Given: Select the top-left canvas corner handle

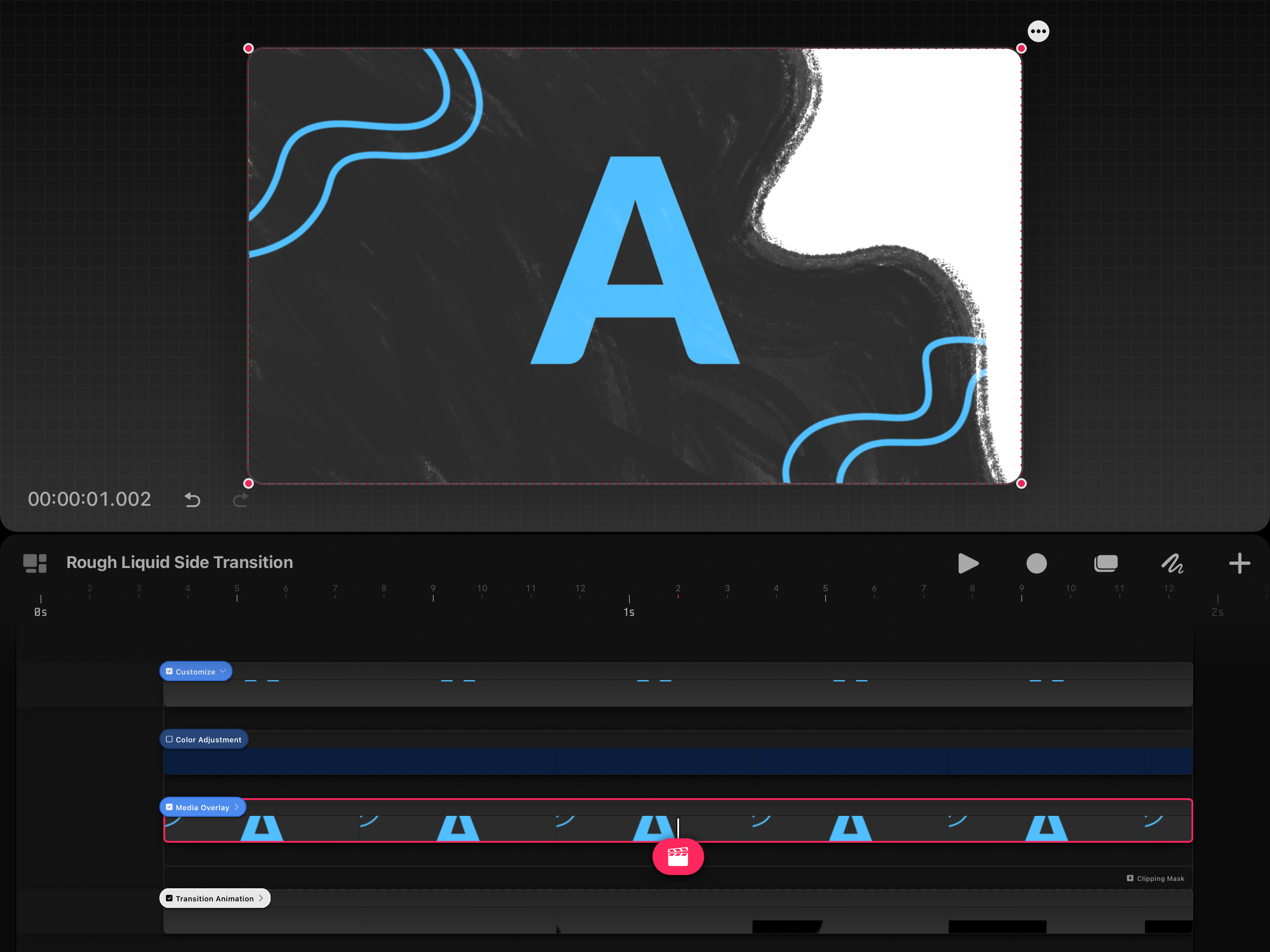Looking at the screenshot, I should [x=249, y=48].
